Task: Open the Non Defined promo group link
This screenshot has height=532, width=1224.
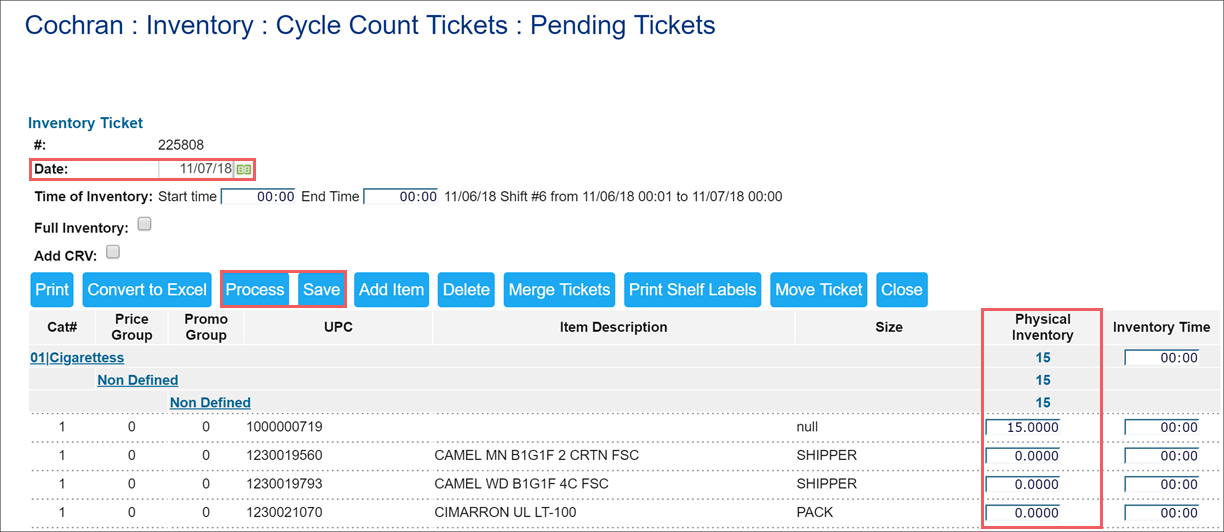Action: coord(210,403)
